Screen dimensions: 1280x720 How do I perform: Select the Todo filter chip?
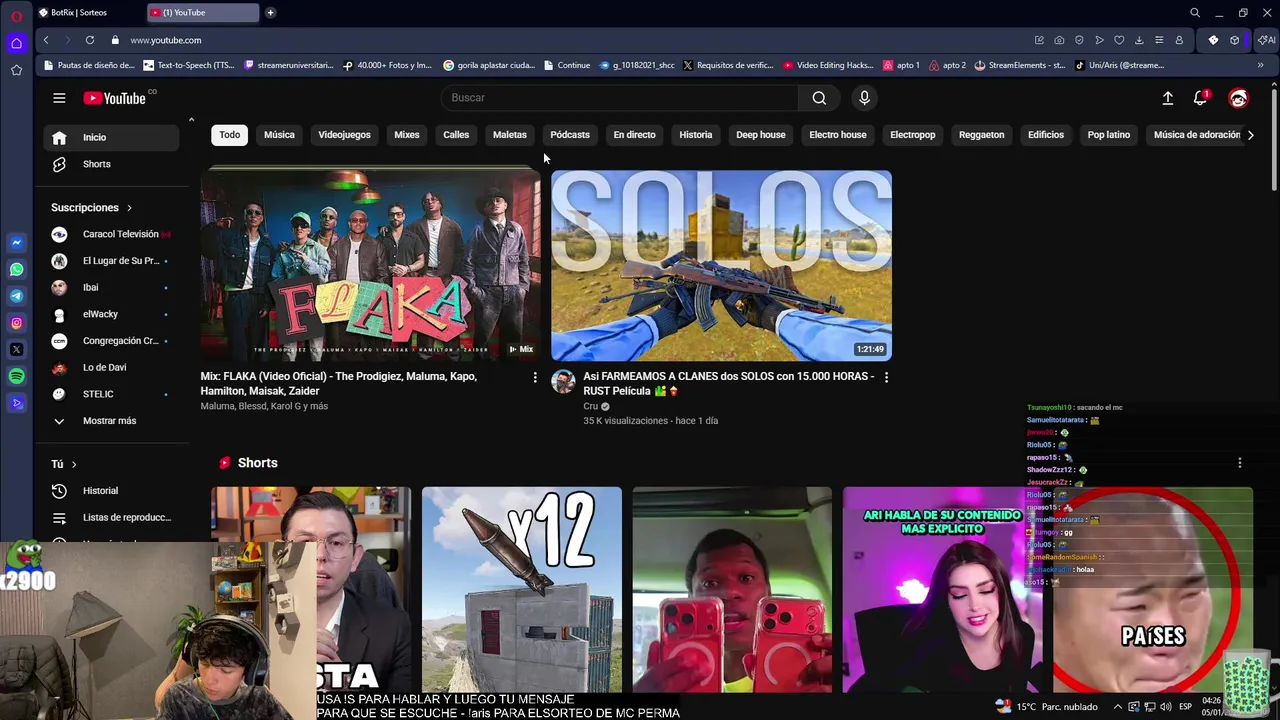click(x=230, y=135)
